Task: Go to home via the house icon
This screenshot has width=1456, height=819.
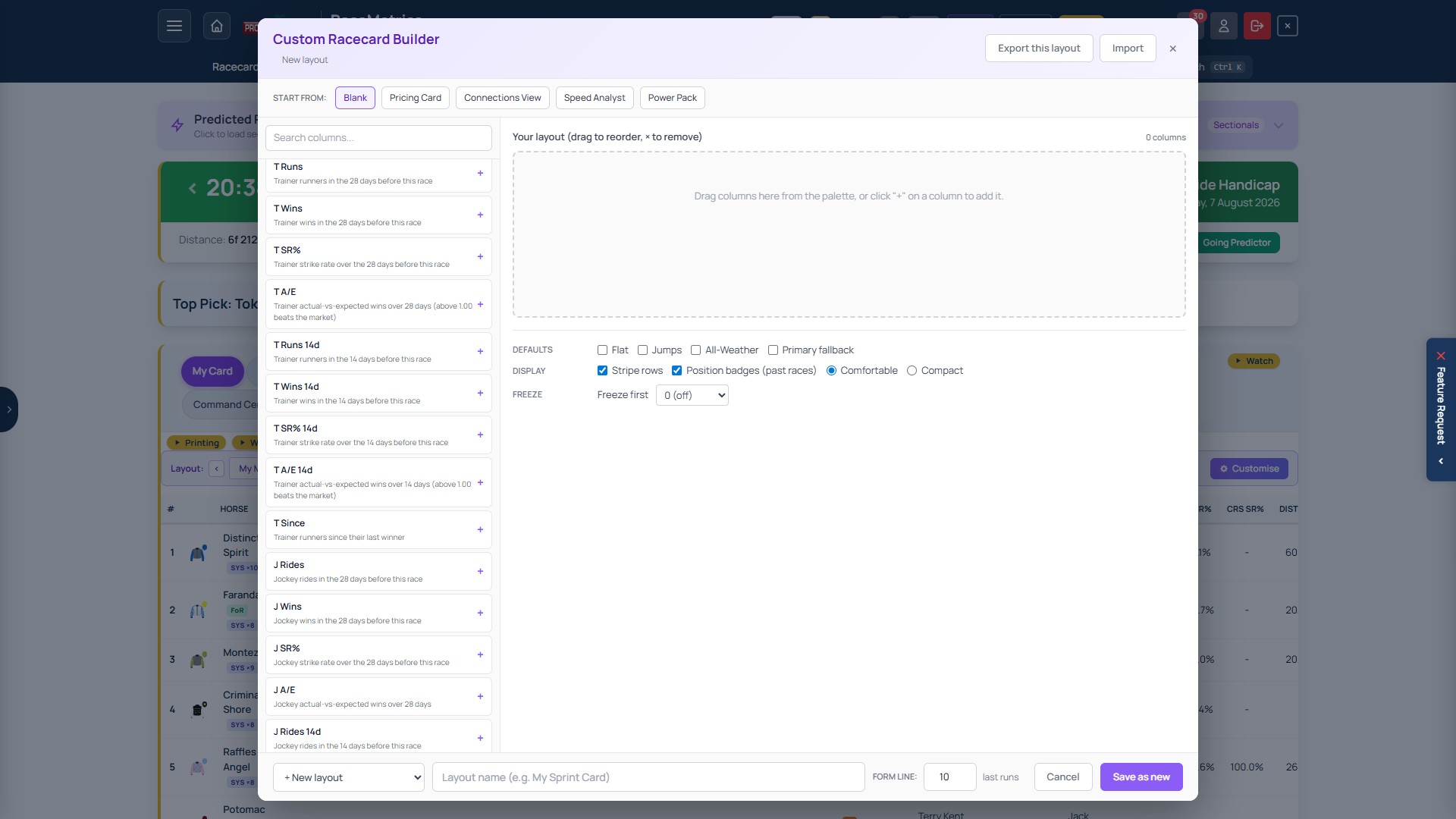Action: click(x=217, y=26)
